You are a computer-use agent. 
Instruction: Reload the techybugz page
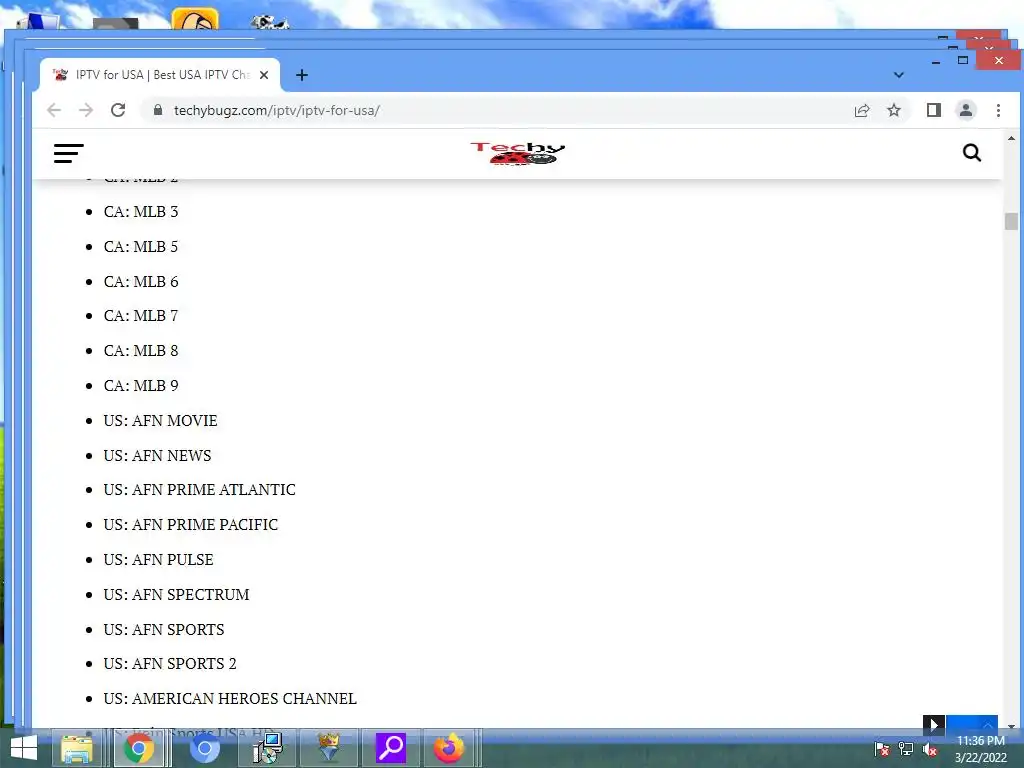(118, 110)
